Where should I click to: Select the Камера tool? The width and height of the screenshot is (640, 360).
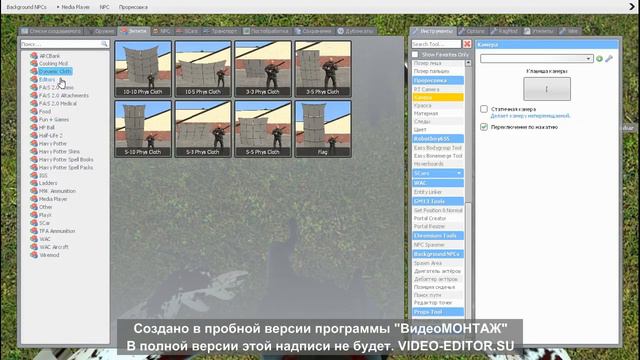(438, 97)
